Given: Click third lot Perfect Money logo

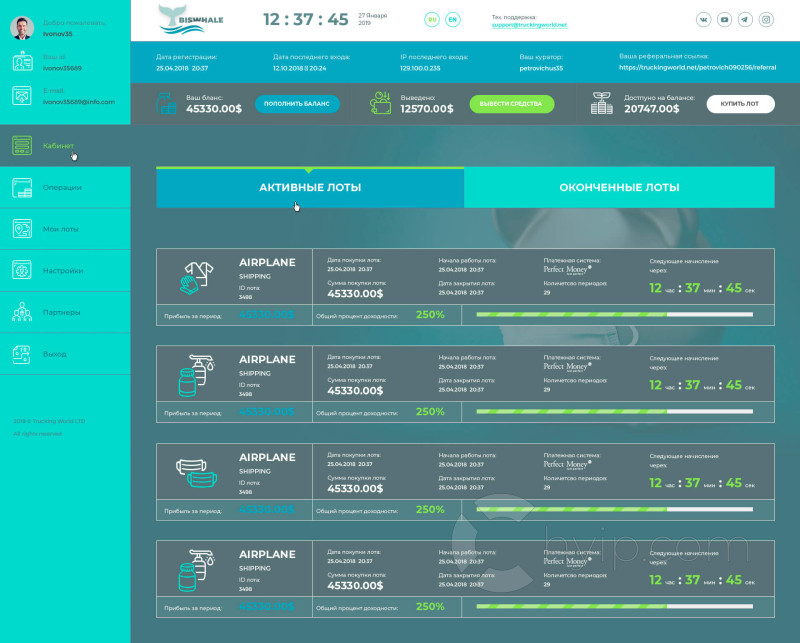Looking at the screenshot, I should click(x=567, y=465).
